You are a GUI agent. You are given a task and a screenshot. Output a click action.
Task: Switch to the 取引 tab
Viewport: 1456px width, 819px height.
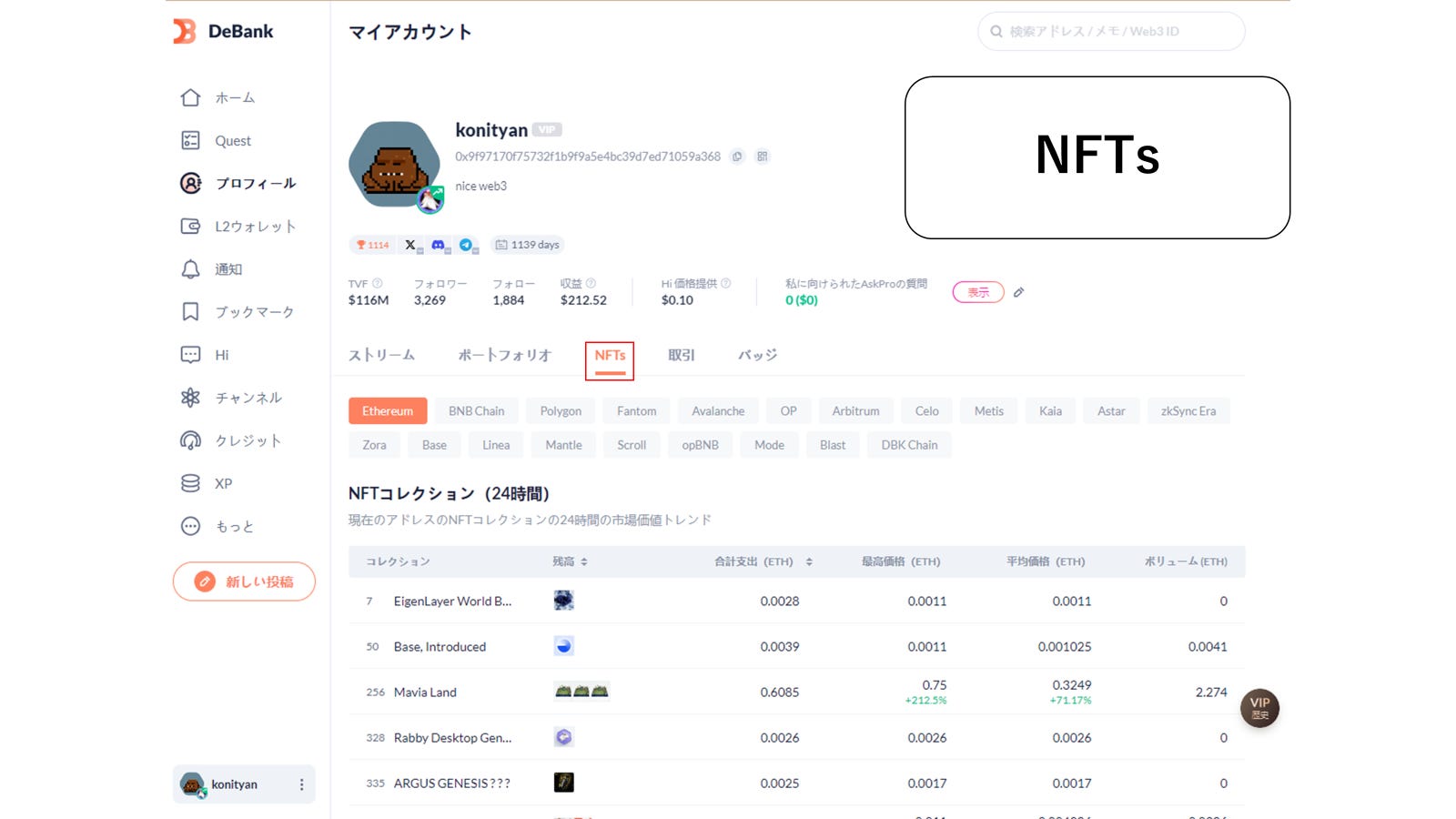click(682, 355)
